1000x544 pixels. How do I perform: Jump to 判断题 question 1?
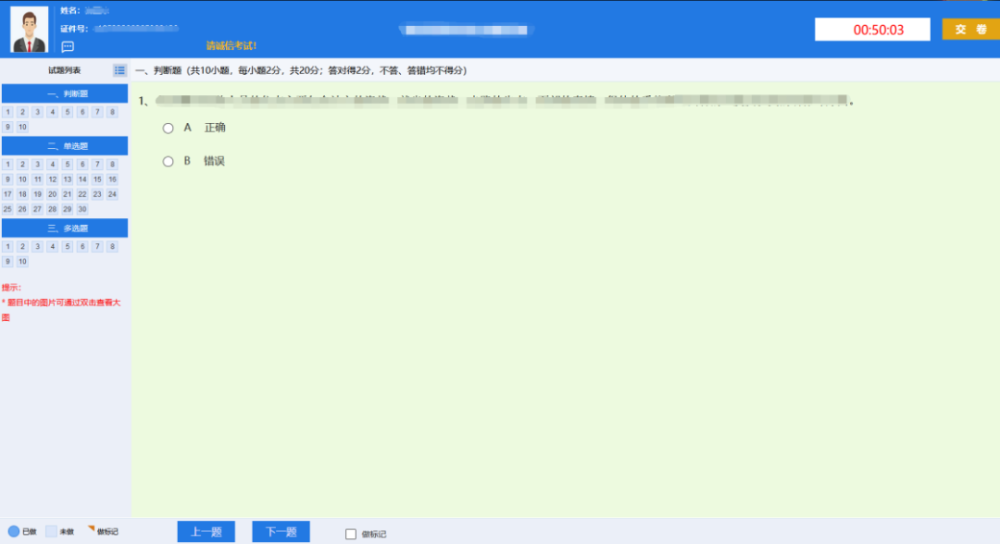(8, 112)
